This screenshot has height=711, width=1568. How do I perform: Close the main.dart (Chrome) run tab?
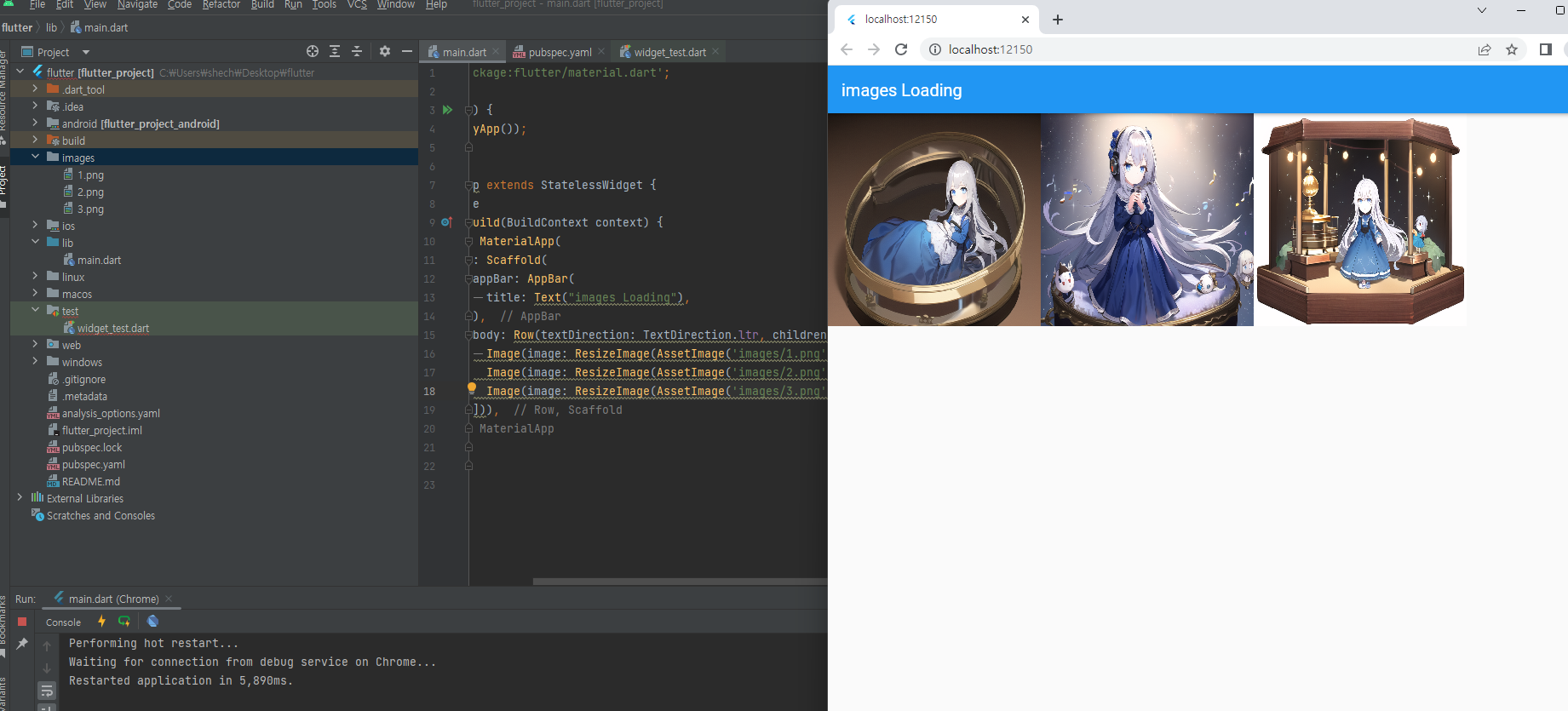click(169, 599)
